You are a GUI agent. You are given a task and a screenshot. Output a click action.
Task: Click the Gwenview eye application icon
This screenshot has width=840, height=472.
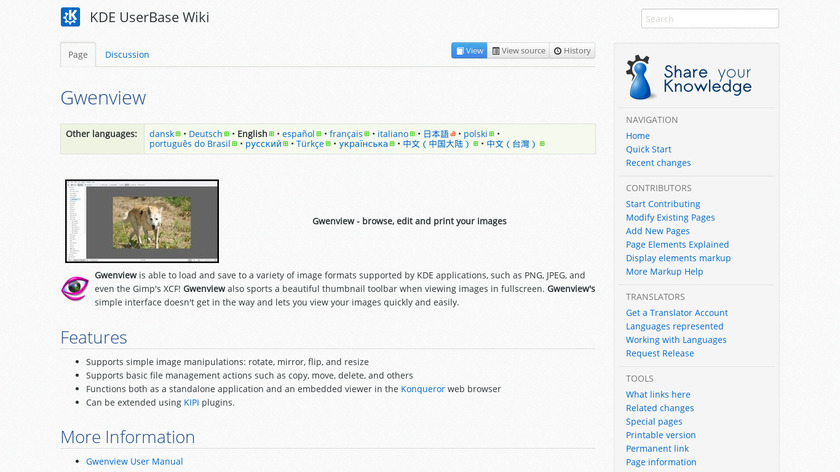coord(75,288)
